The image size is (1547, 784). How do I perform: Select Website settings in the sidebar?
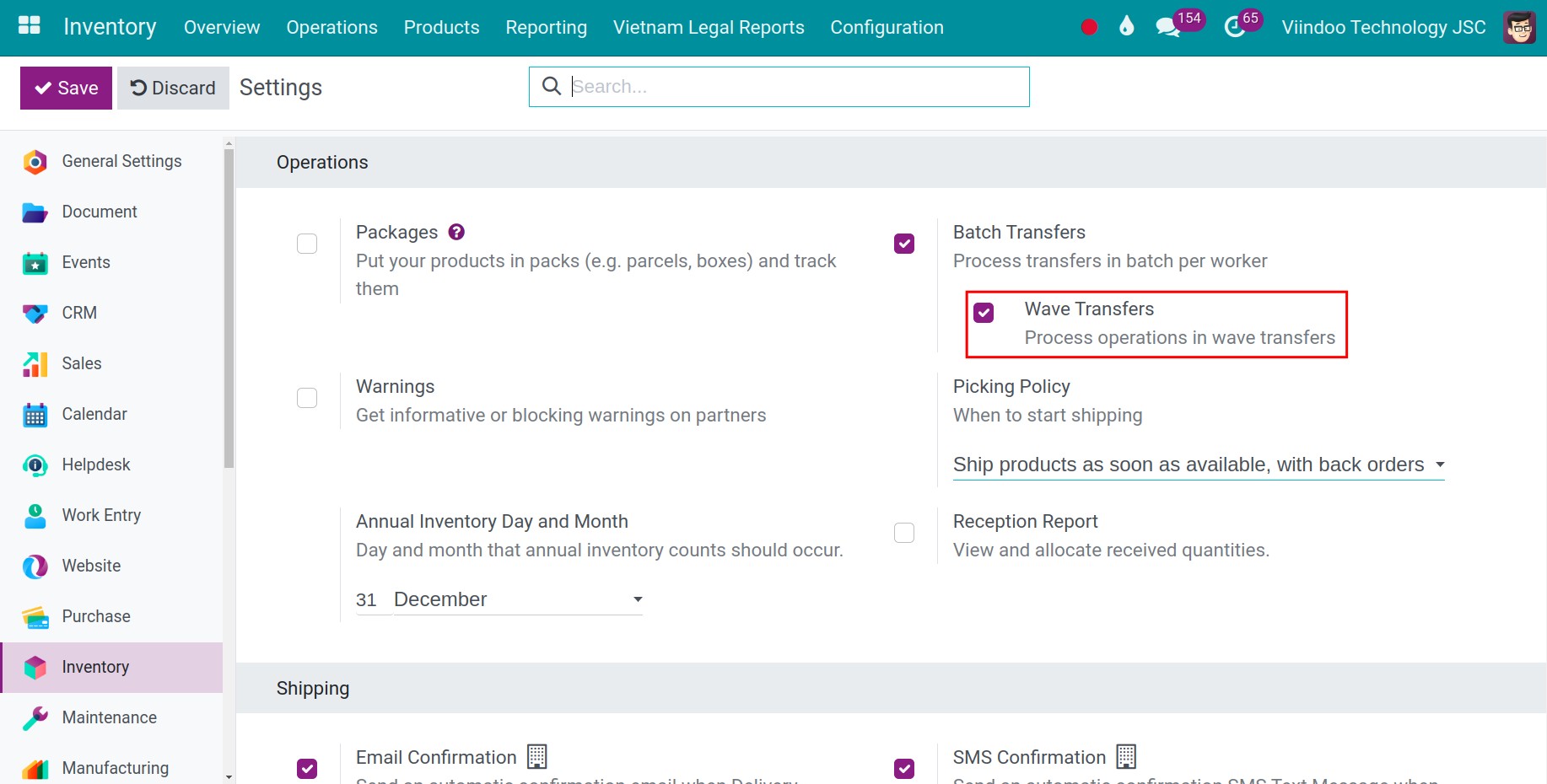(111, 566)
